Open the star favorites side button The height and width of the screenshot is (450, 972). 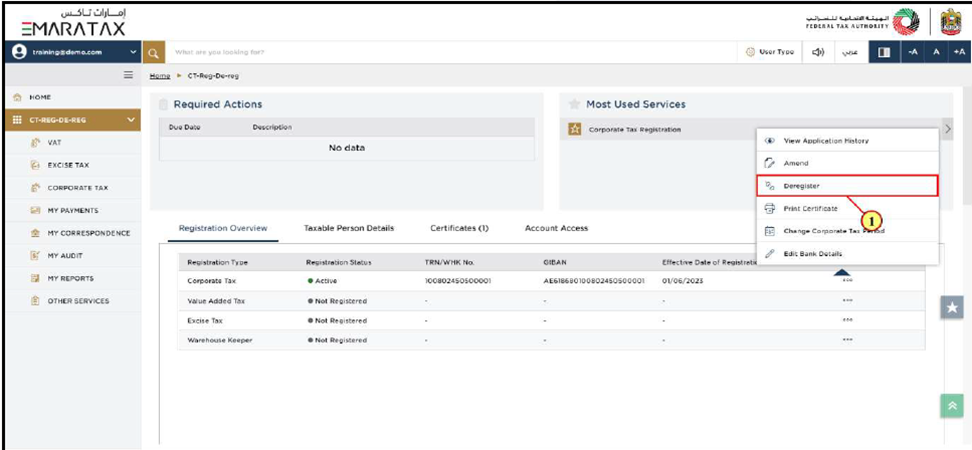click(x=951, y=310)
